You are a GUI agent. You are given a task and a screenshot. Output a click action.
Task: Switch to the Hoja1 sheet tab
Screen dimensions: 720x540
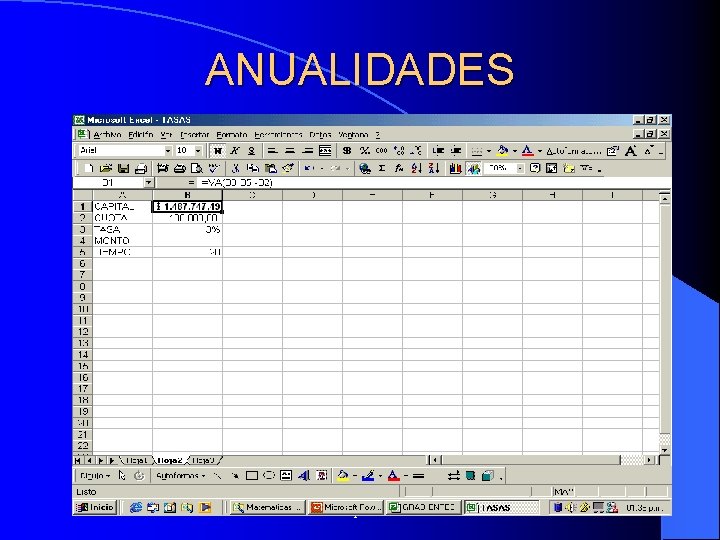(136, 460)
